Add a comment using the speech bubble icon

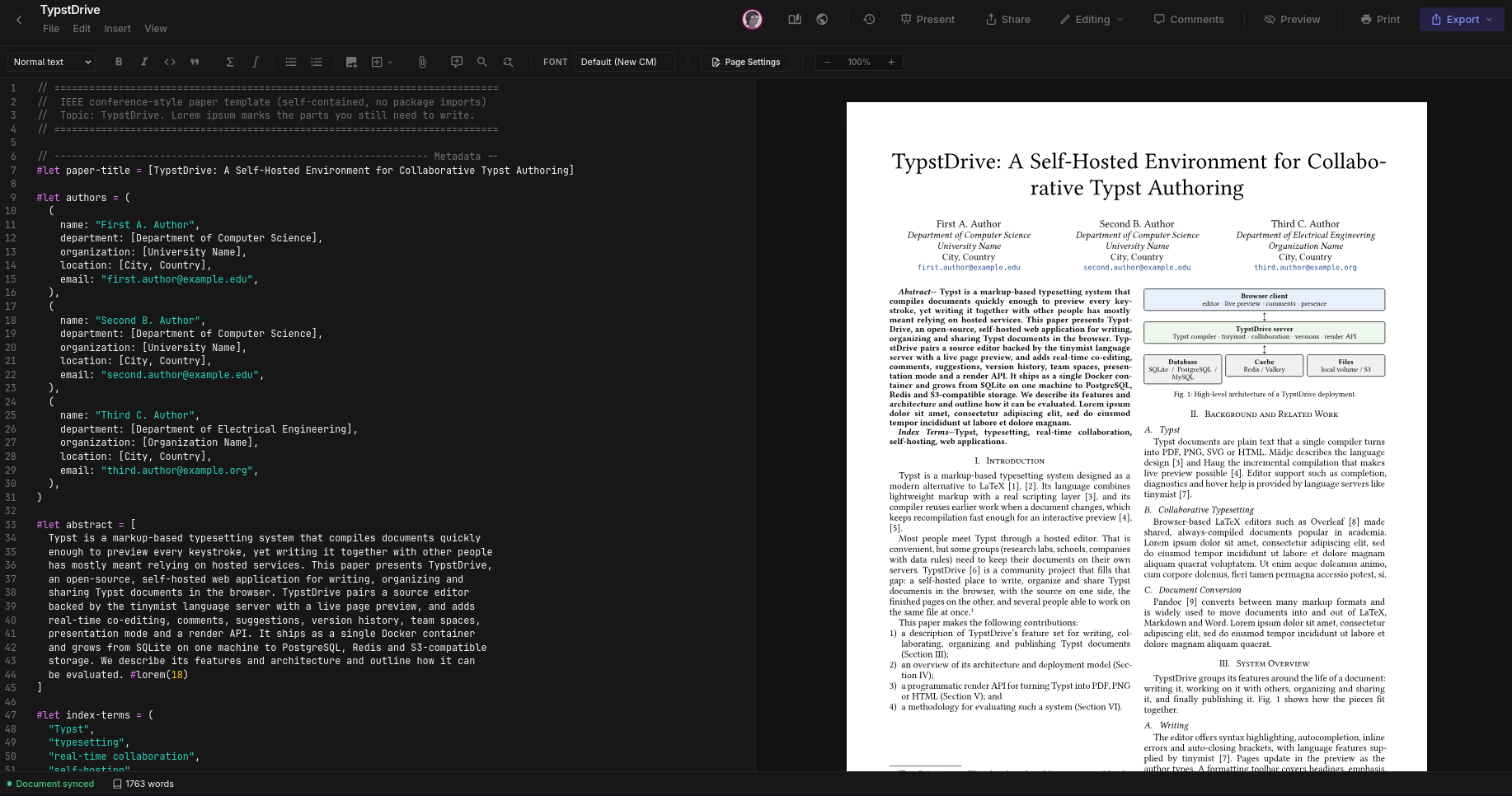tap(457, 62)
